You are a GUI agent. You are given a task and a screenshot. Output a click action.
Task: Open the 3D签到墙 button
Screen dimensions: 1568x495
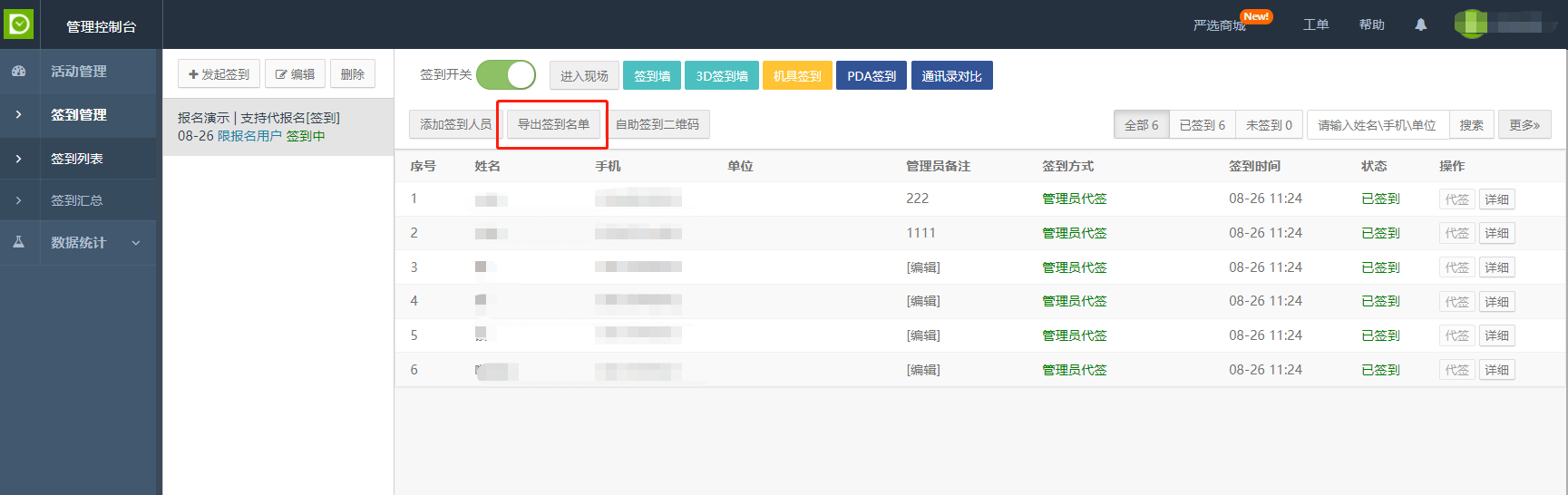tap(721, 76)
